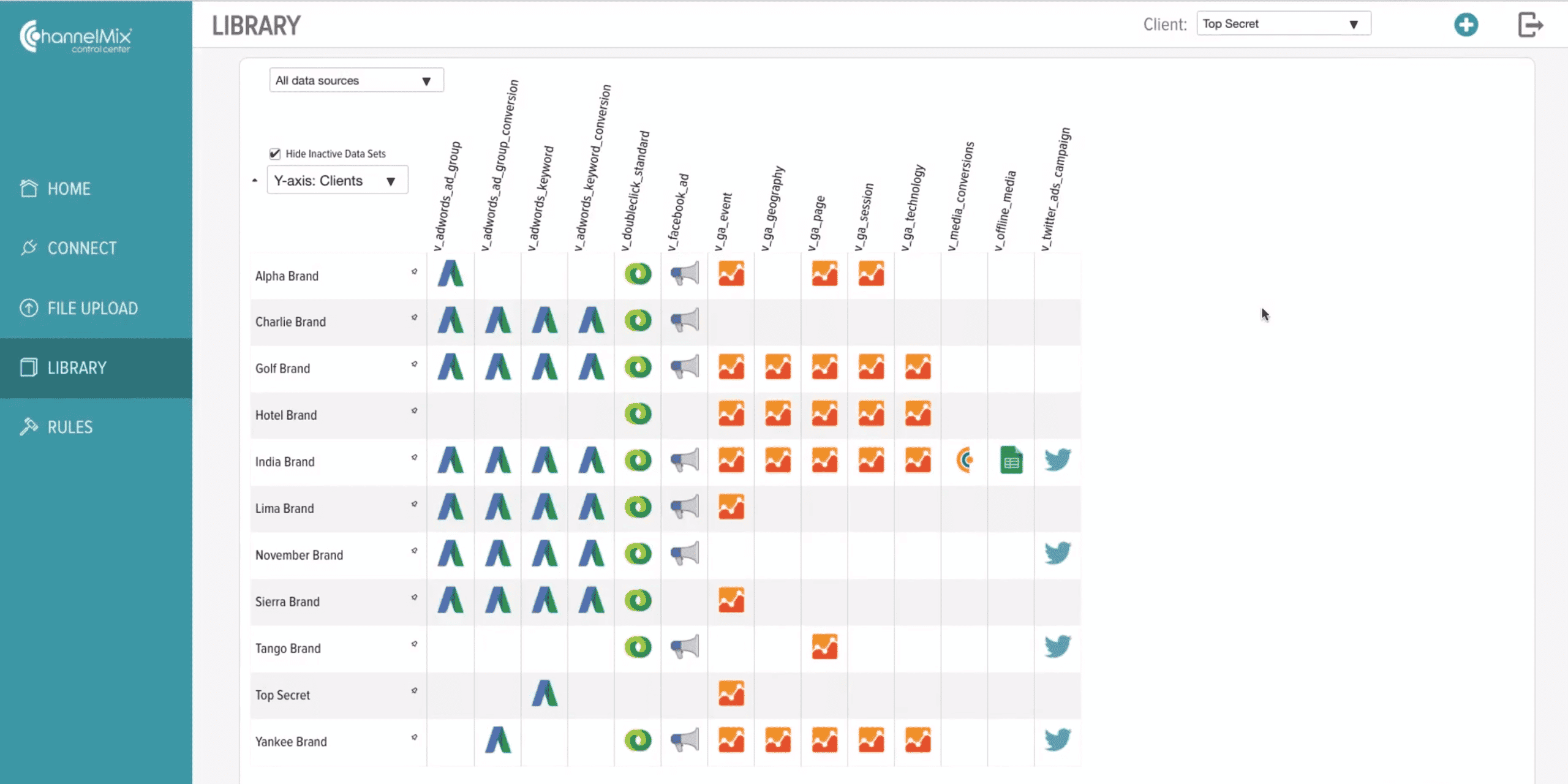Click Alpha Brand ga_event analytics icon
The image size is (1568, 784).
pos(731,274)
